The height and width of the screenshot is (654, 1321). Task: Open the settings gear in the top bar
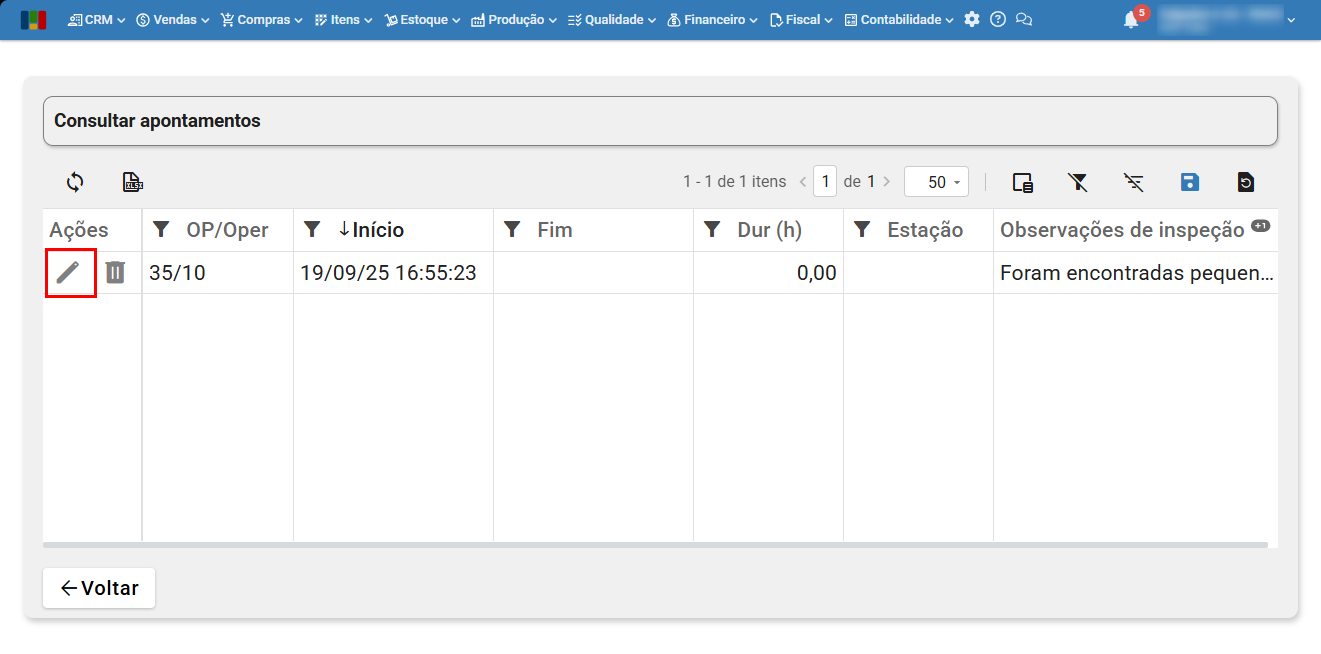pyautogui.click(x=972, y=20)
